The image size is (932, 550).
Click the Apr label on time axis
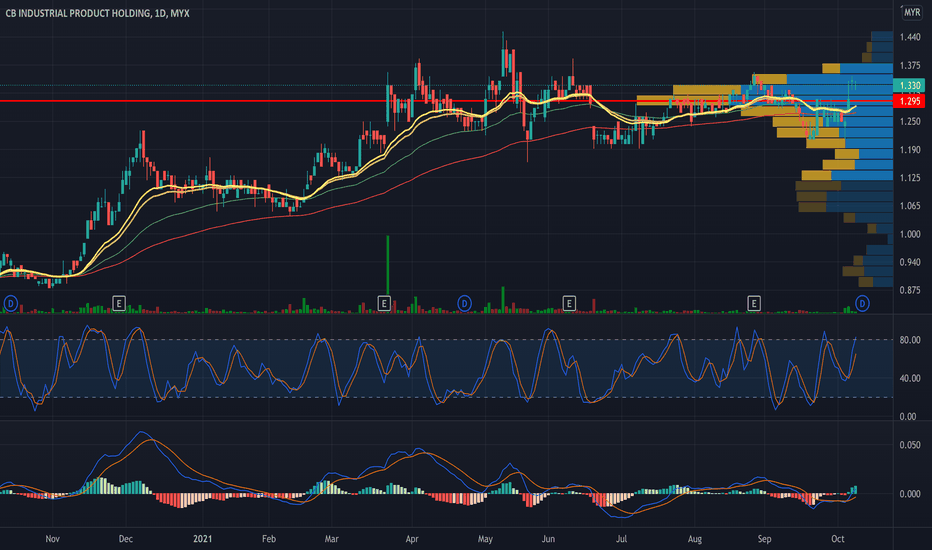pyautogui.click(x=412, y=539)
